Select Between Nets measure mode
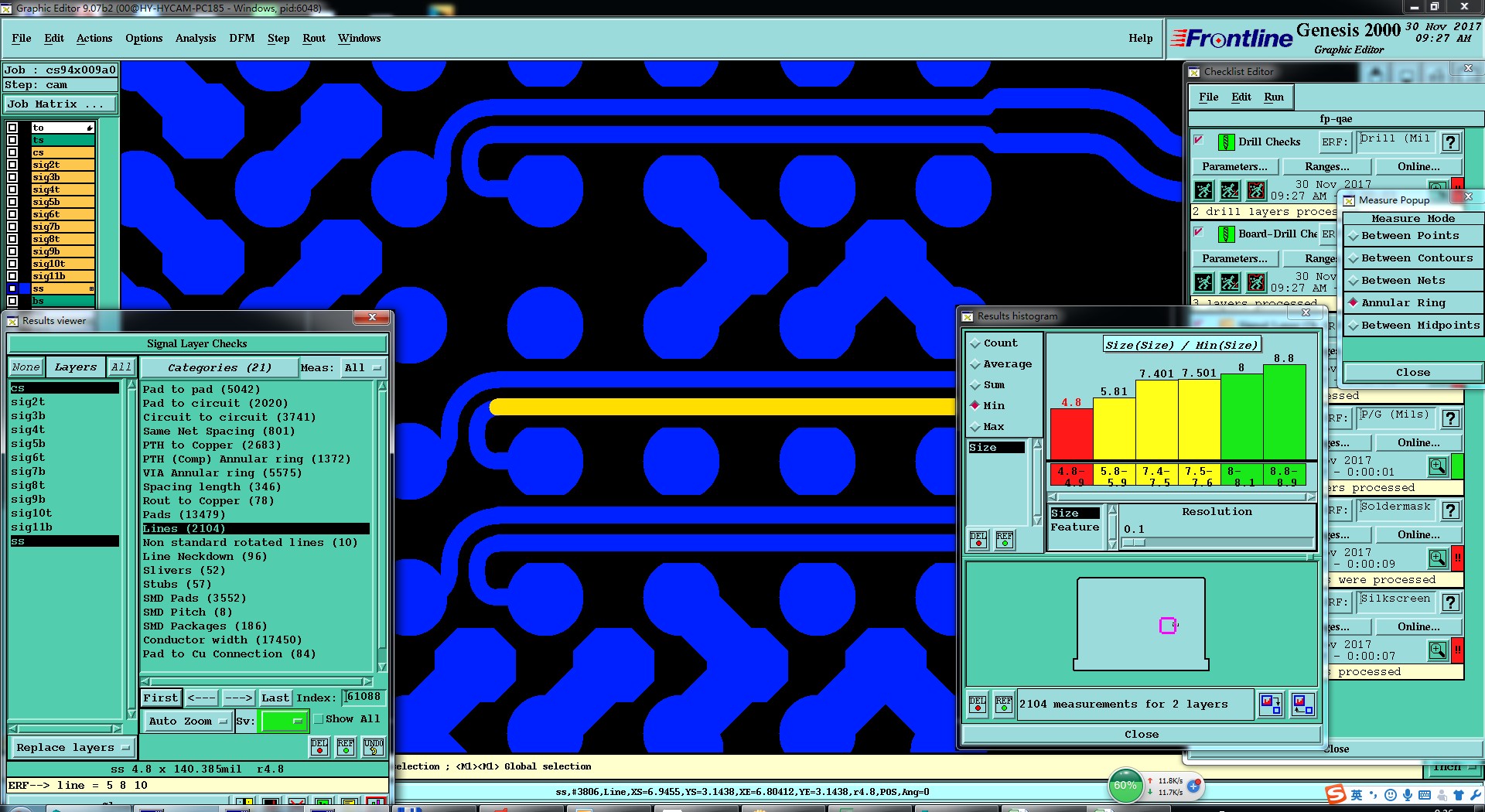This screenshot has width=1485, height=812. 1413,281
